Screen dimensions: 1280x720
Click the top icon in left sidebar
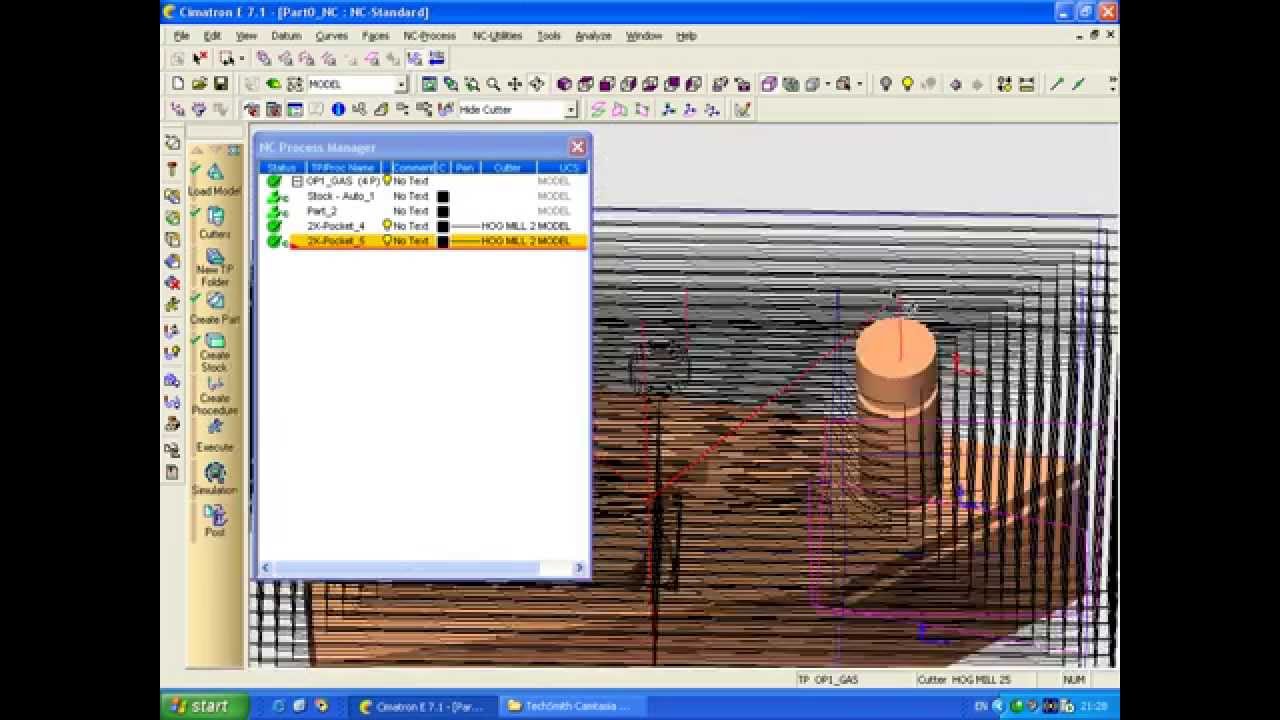click(172, 143)
